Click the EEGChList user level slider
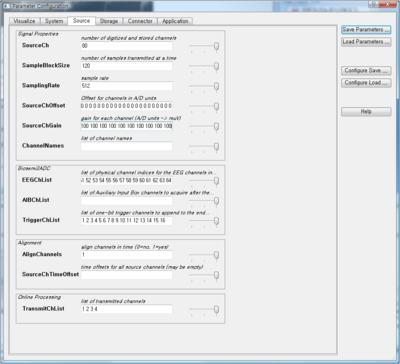The height and width of the screenshot is (364, 400). pyautogui.click(x=204, y=181)
